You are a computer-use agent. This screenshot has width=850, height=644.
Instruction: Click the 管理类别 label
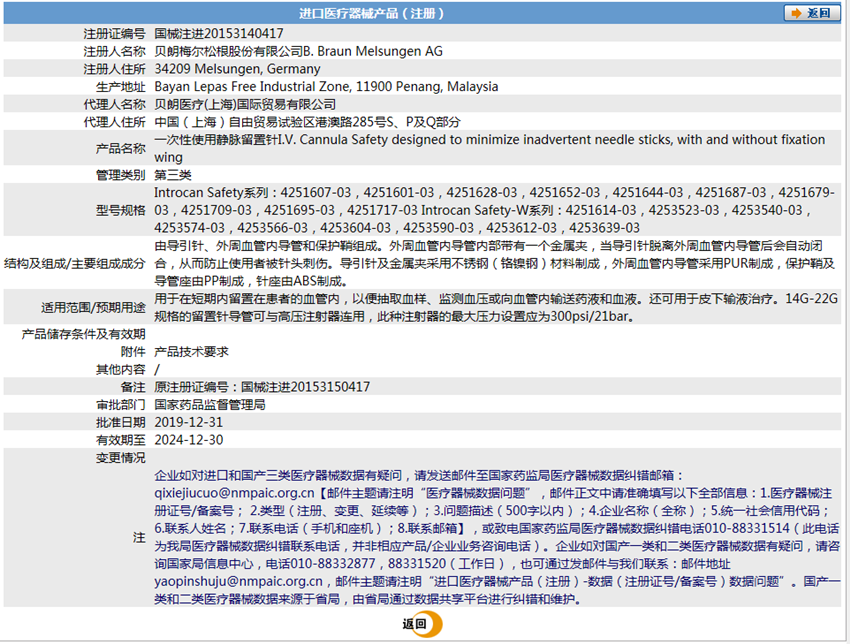click(x=121, y=175)
